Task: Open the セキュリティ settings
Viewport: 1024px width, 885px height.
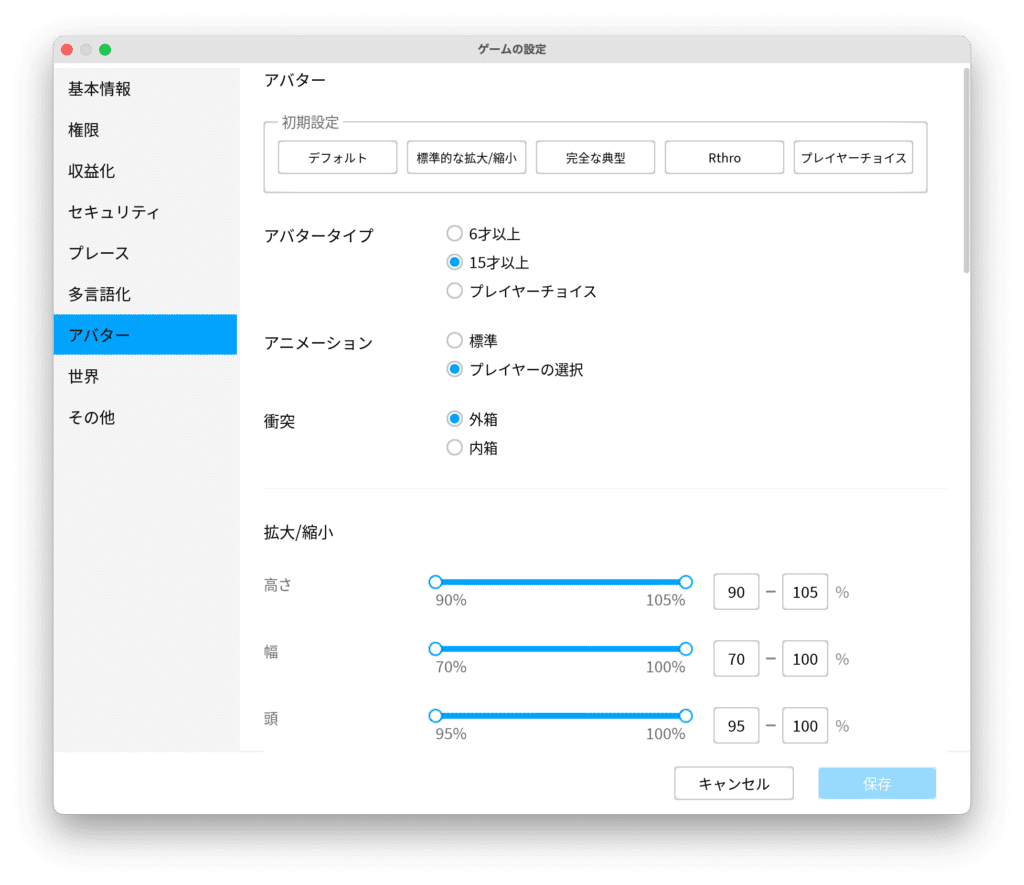Action: point(114,212)
